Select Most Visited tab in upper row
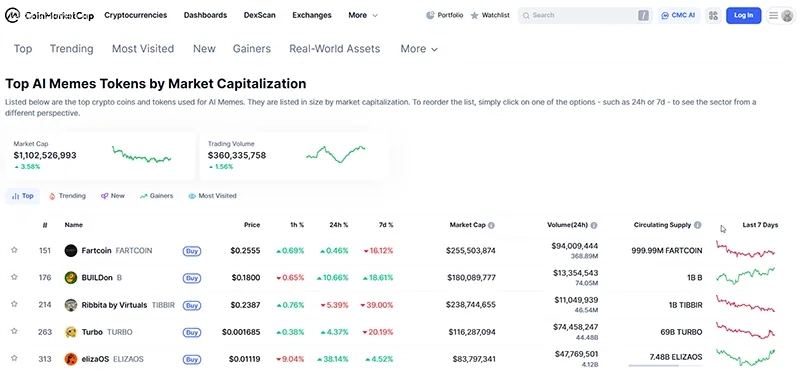The height and width of the screenshot is (371, 800). (x=143, y=49)
